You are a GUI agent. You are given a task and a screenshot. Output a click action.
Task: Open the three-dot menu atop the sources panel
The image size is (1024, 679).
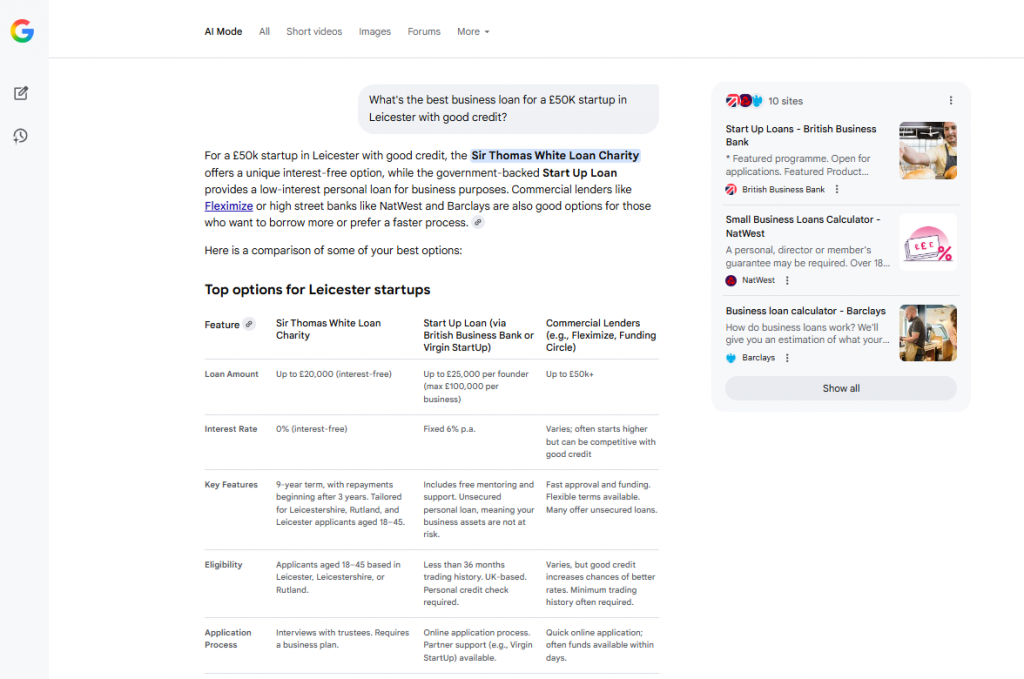pos(951,100)
